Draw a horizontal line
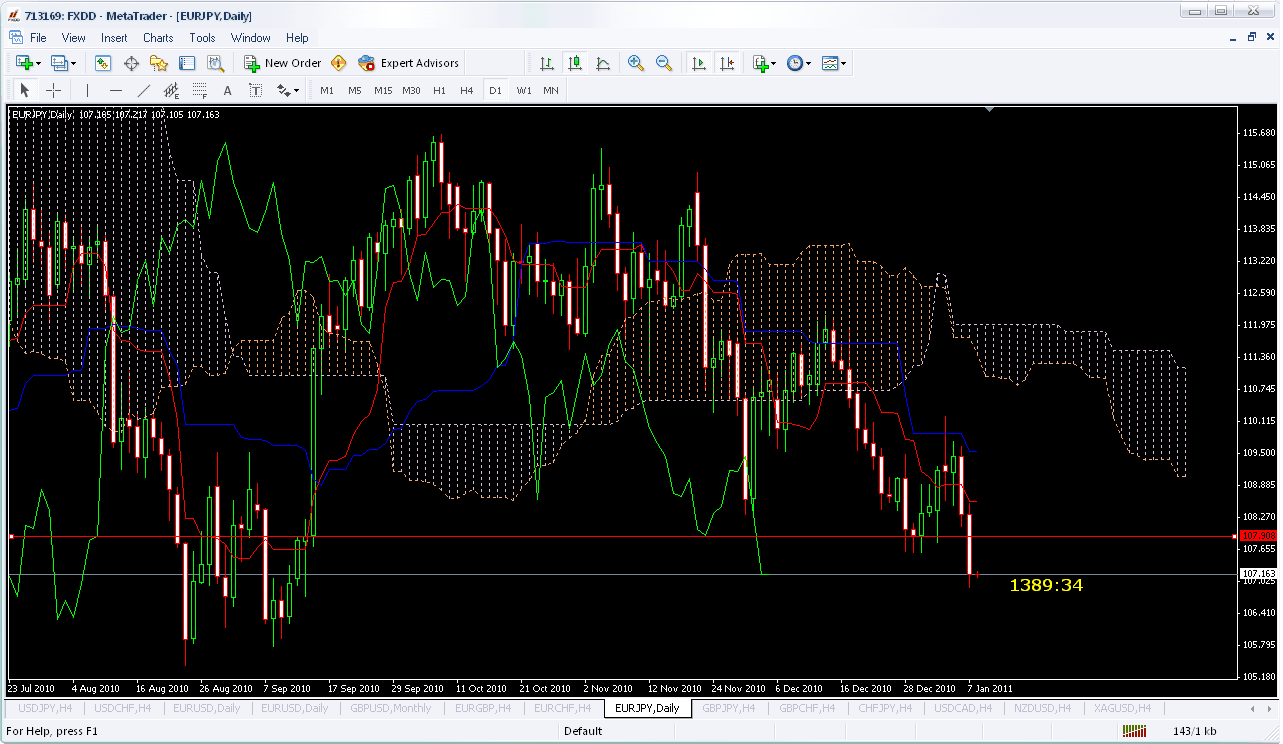This screenshot has height=744, width=1283. 116,90
